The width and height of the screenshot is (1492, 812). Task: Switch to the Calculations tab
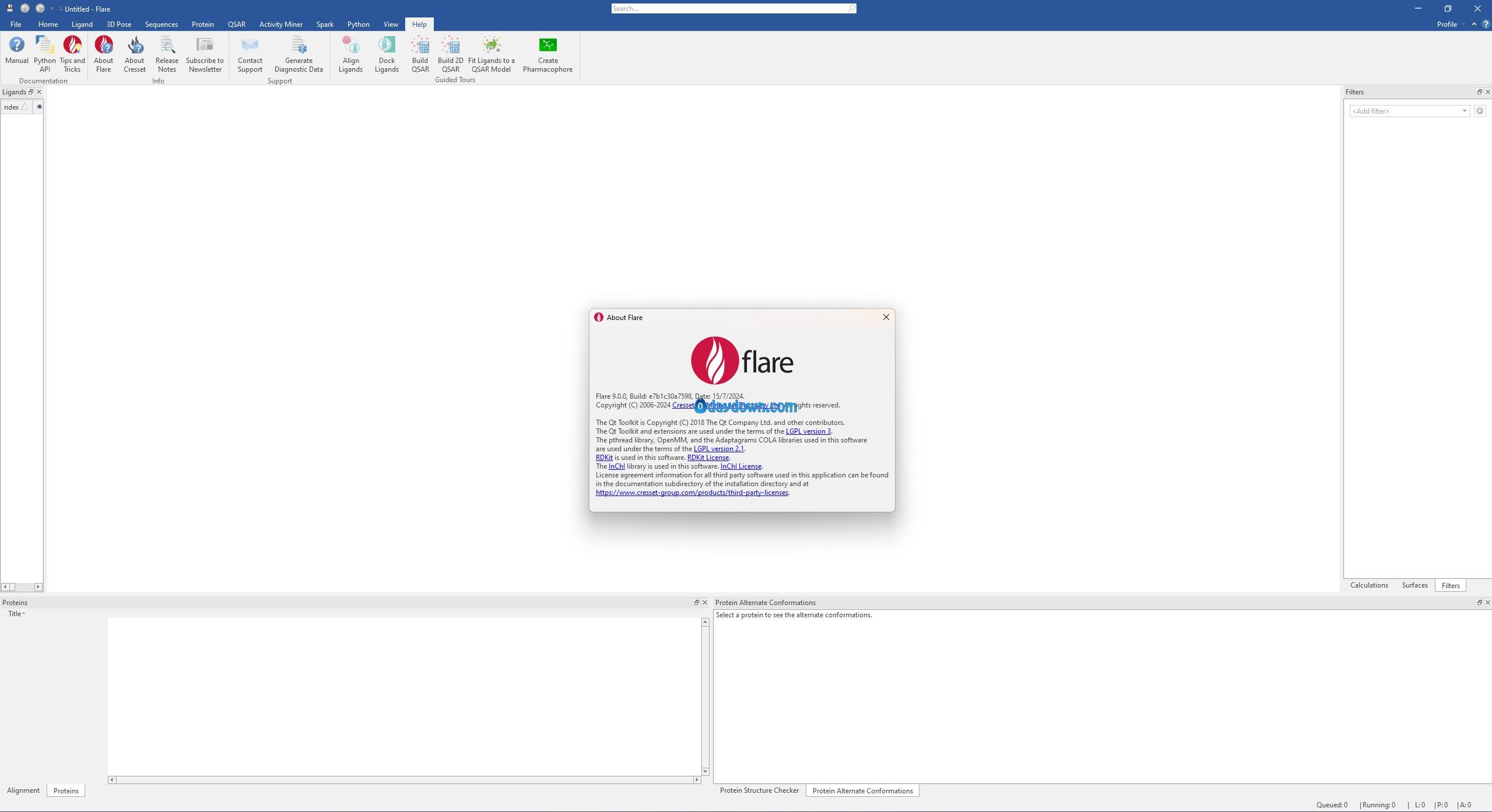click(x=1368, y=585)
